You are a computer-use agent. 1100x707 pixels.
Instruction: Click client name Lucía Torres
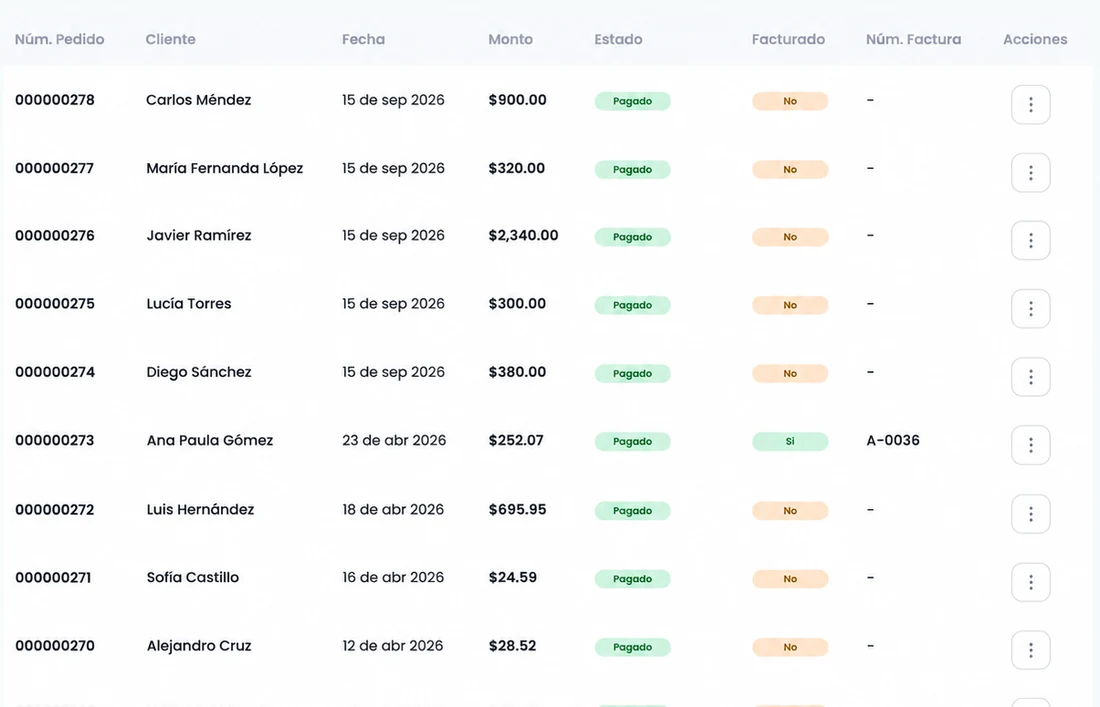(189, 304)
